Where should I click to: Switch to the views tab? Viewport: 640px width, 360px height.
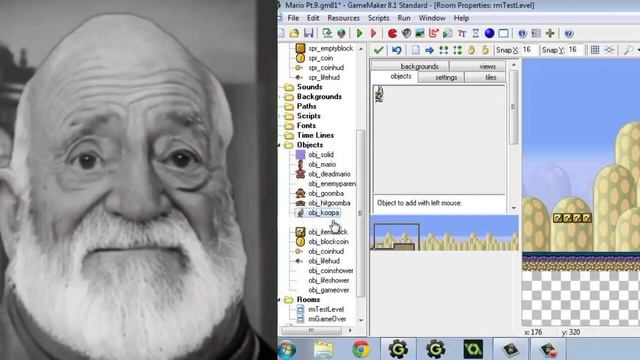pyautogui.click(x=478, y=66)
